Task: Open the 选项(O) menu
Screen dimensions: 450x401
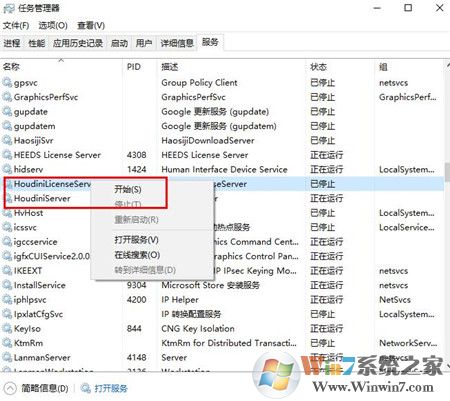Action: tap(53, 25)
